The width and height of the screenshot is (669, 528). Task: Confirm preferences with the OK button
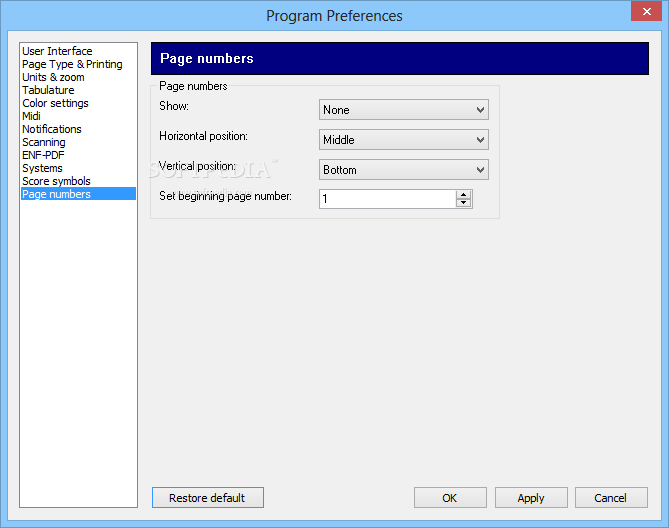(450, 498)
